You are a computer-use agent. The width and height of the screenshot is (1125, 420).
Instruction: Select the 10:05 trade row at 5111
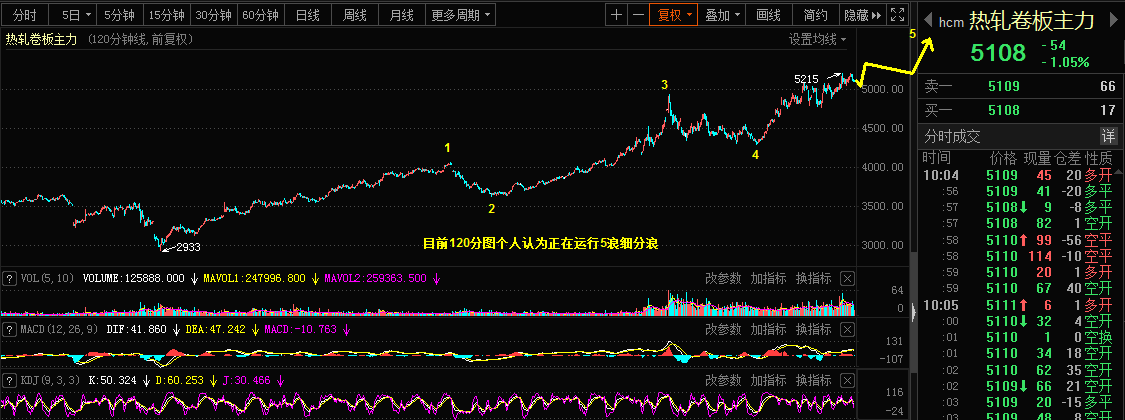point(1020,306)
